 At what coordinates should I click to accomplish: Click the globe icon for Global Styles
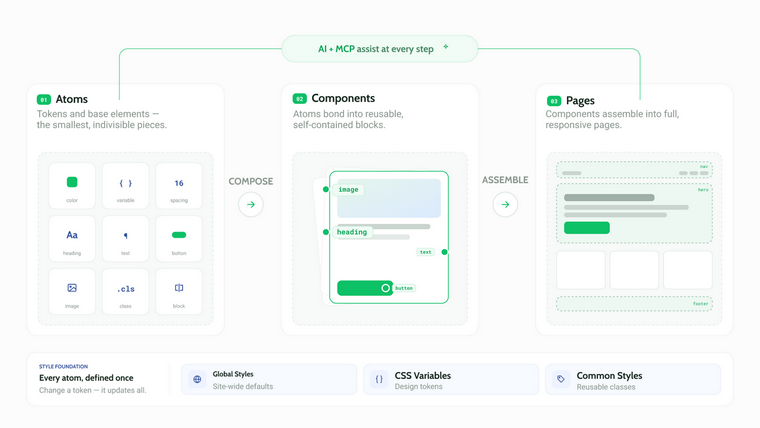[197, 379]
